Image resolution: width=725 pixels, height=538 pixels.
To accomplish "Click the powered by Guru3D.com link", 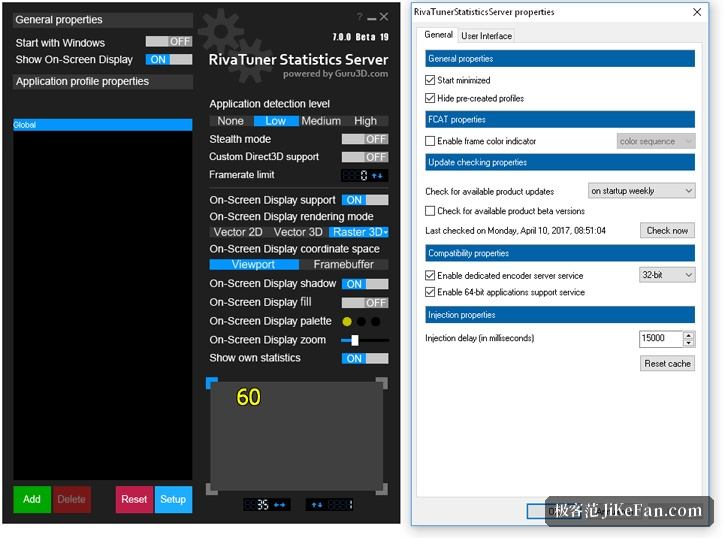I will tap(336, 74).
